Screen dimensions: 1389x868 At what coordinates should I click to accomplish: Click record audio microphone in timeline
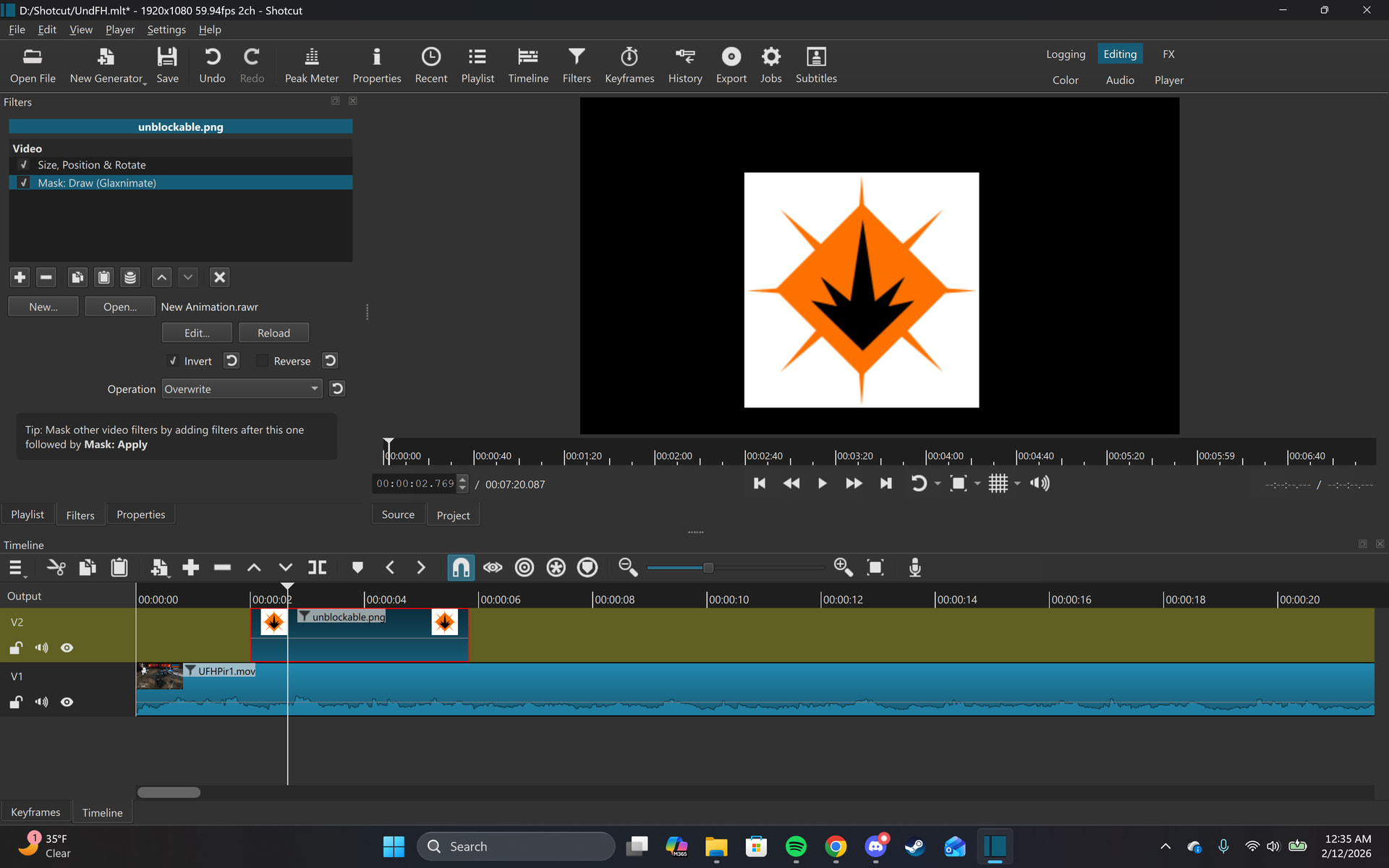pos(914,568)
